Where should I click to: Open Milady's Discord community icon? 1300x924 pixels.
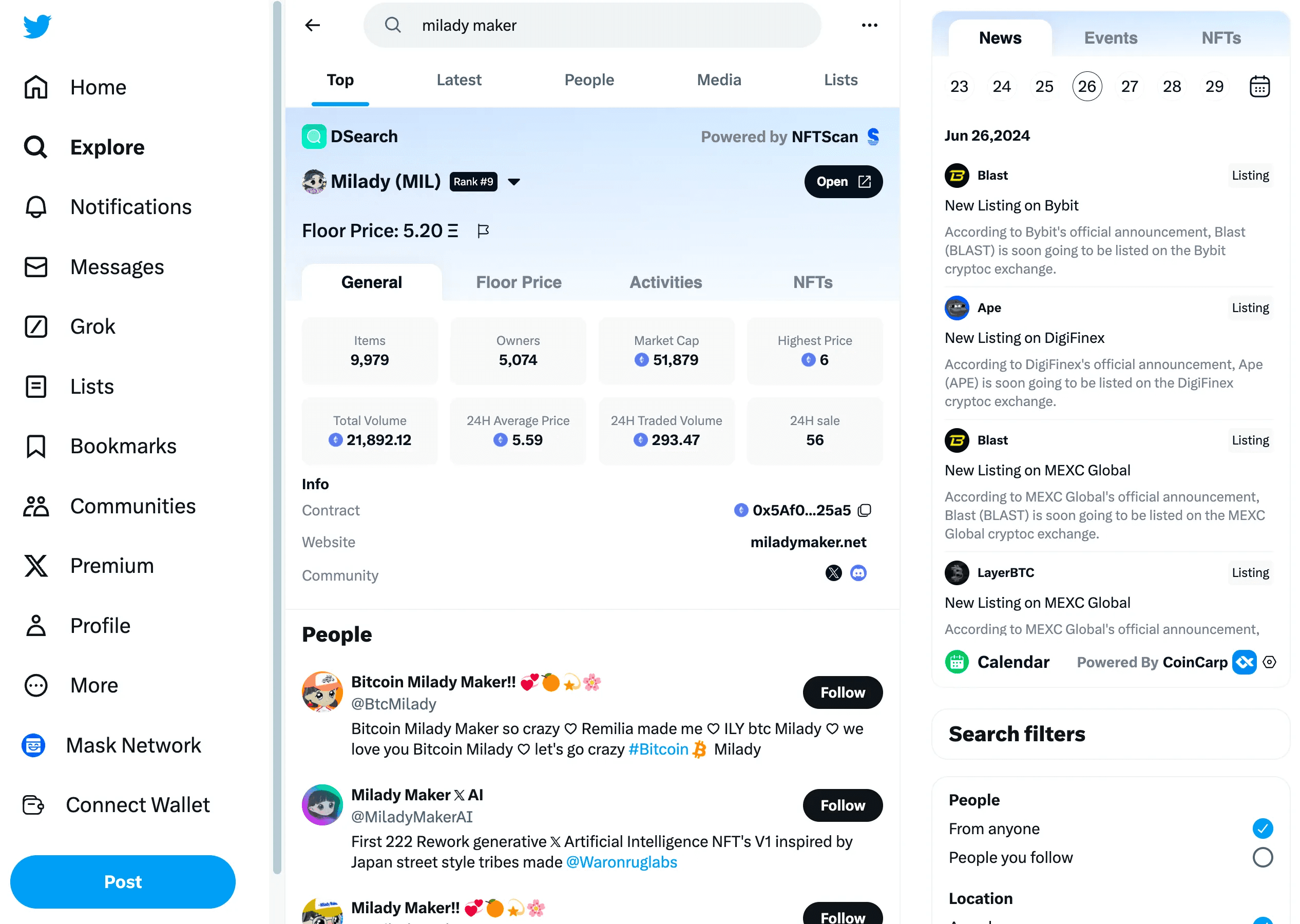858,573
